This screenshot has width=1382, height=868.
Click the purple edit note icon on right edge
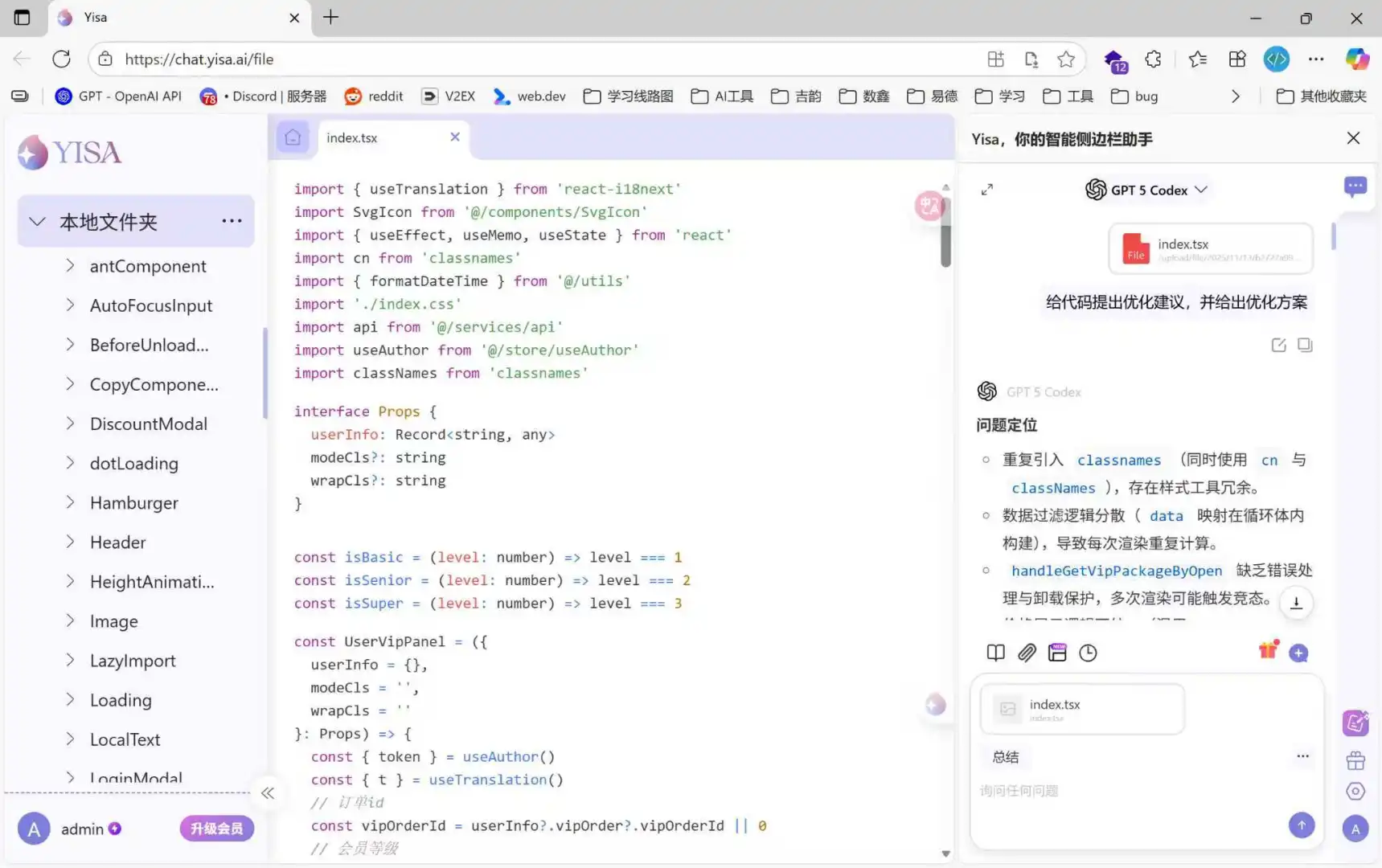(1355, 723)
